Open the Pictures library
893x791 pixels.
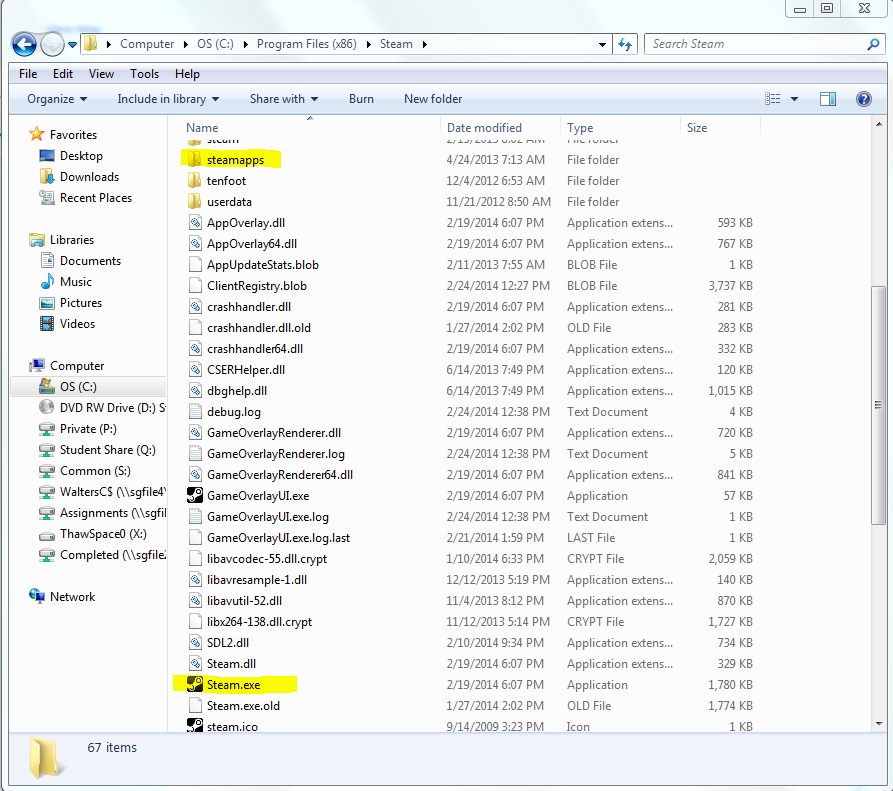pos(81,303)
